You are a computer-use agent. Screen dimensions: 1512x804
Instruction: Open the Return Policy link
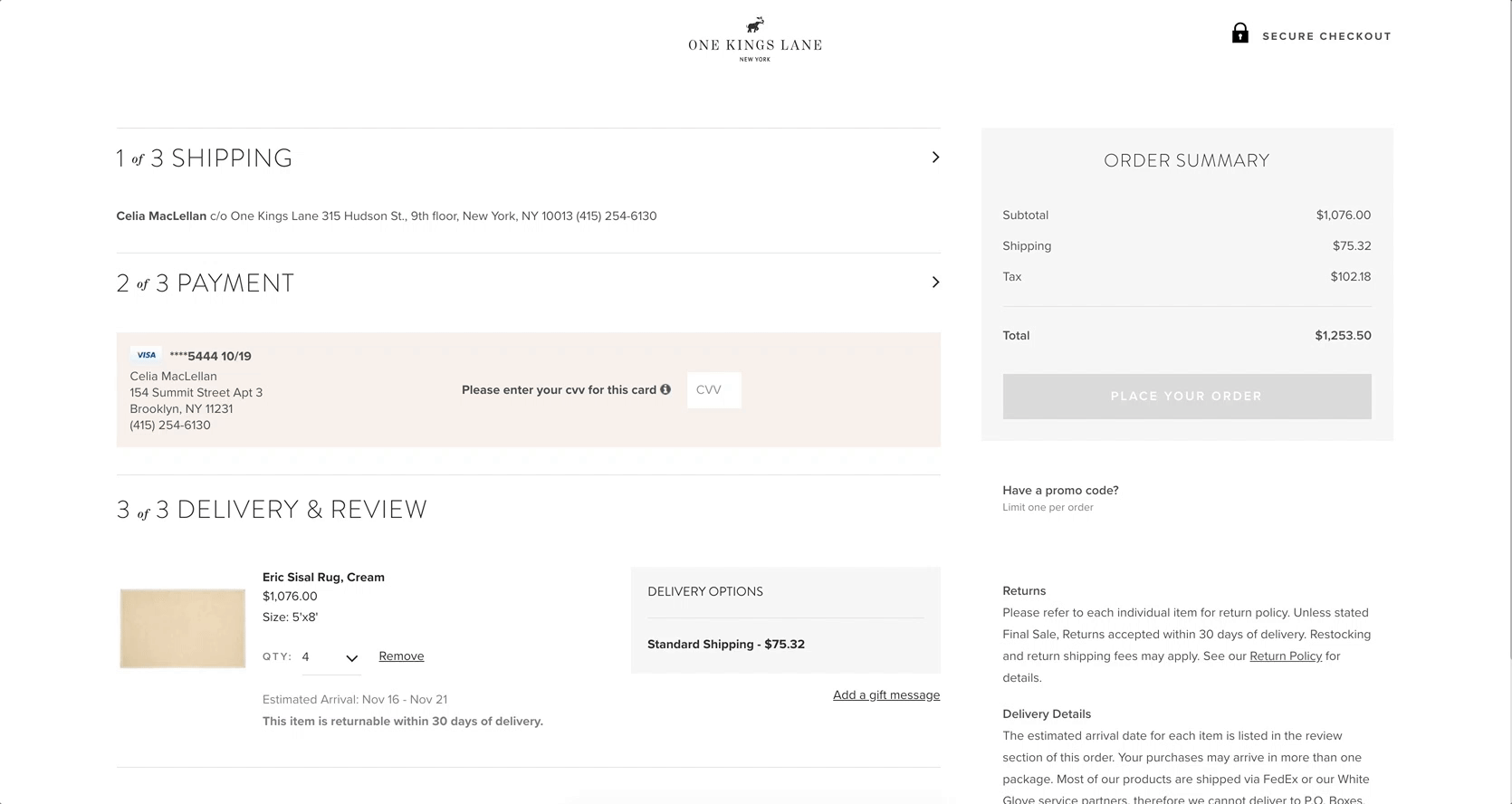click(x=1286, y=656)
